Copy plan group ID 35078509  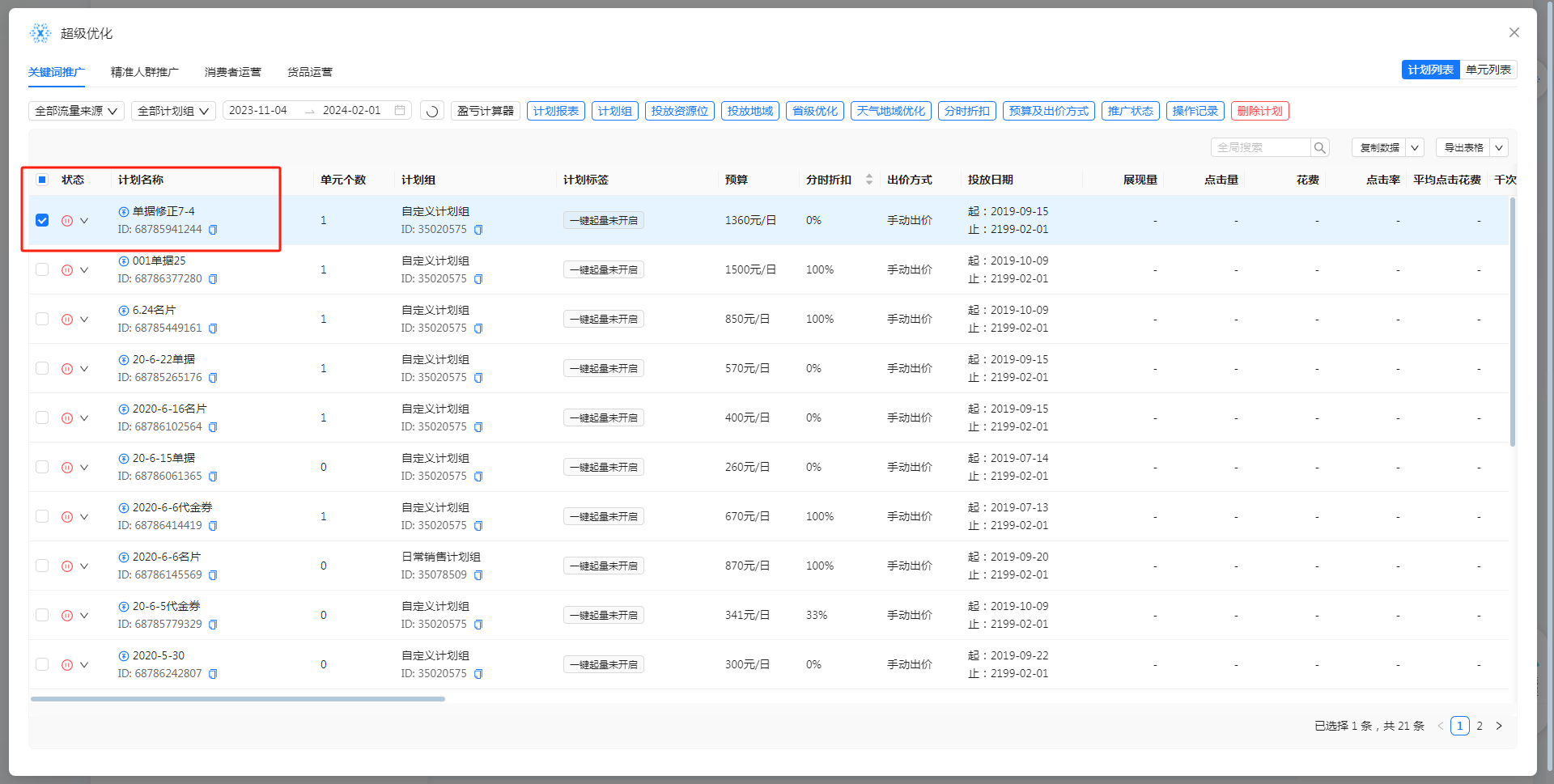pyautogui.click(x=478, y=575)
